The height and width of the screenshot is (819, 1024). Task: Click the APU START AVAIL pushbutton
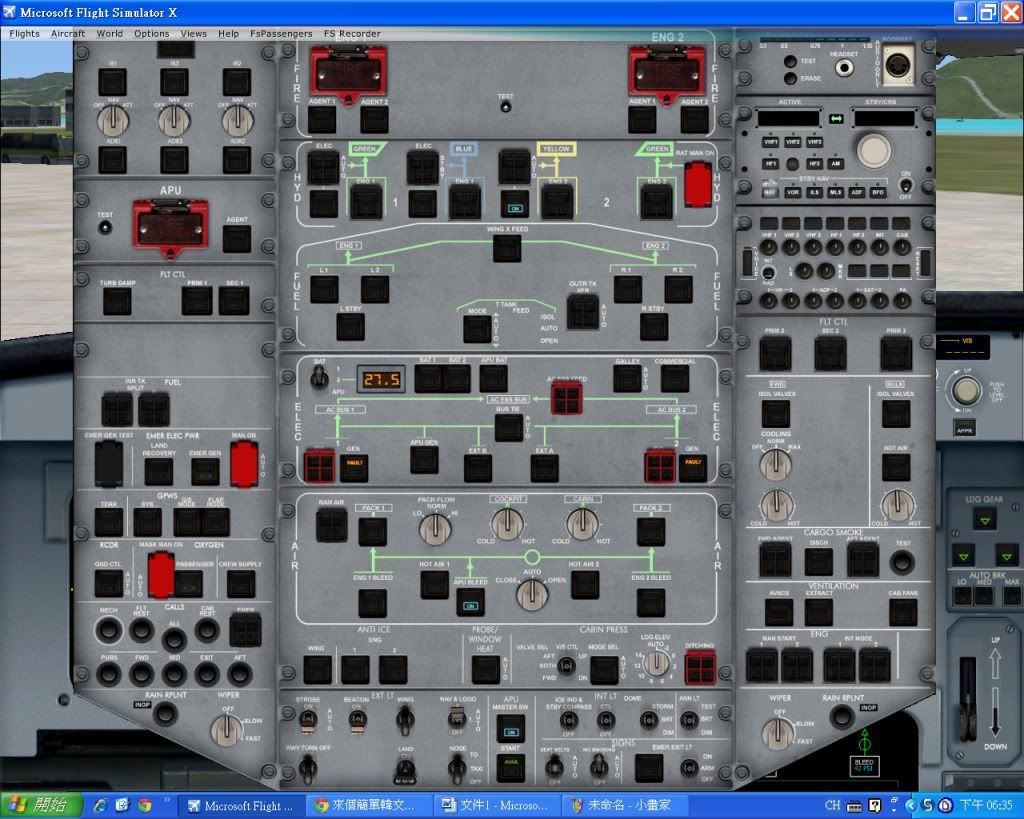[x=511, y=767]
